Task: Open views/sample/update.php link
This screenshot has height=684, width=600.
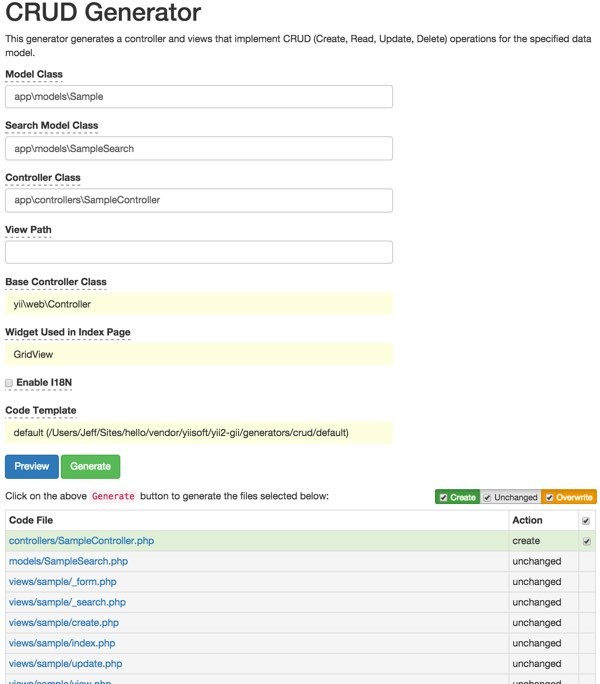Action: tap(65, 663)
